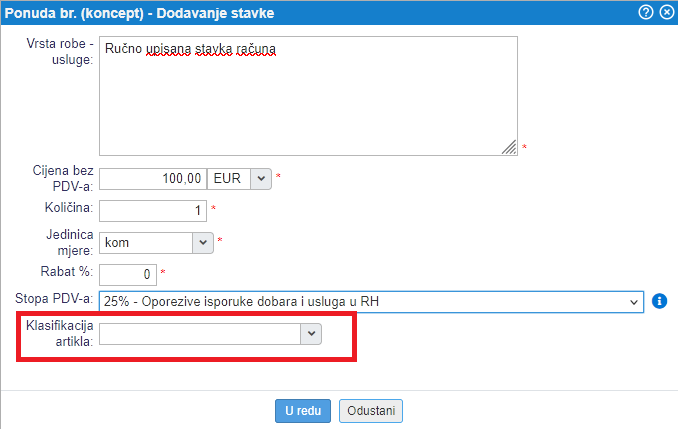Click the info icon beside Stopa PDV-a

(659, 300)
